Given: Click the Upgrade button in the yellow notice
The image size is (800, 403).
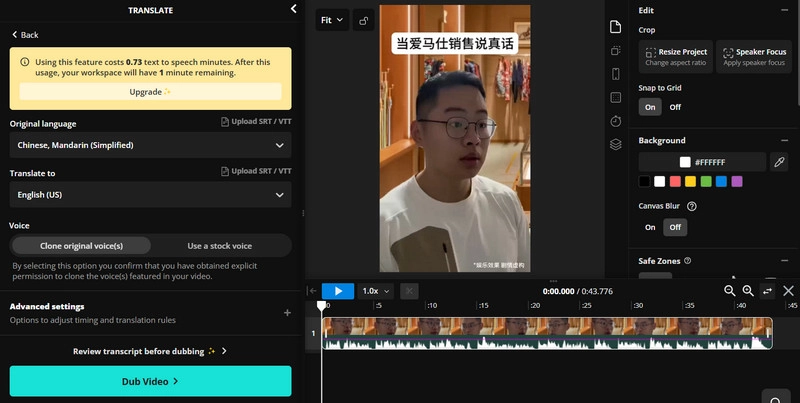Looking at the screenshot, I should tap(151, 92).
